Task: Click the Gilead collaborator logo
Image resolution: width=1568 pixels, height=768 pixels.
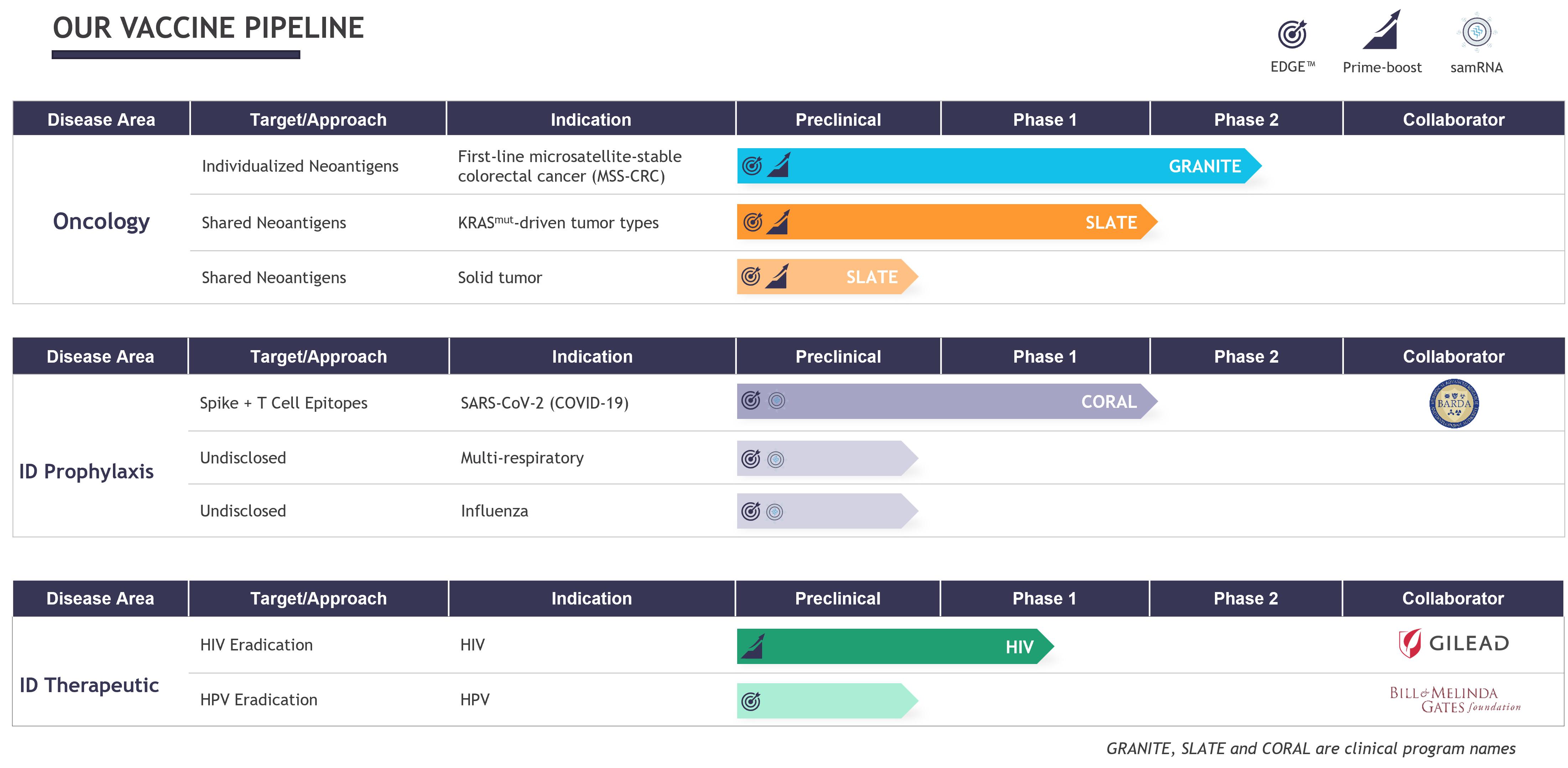Action: pos(1453,643)
